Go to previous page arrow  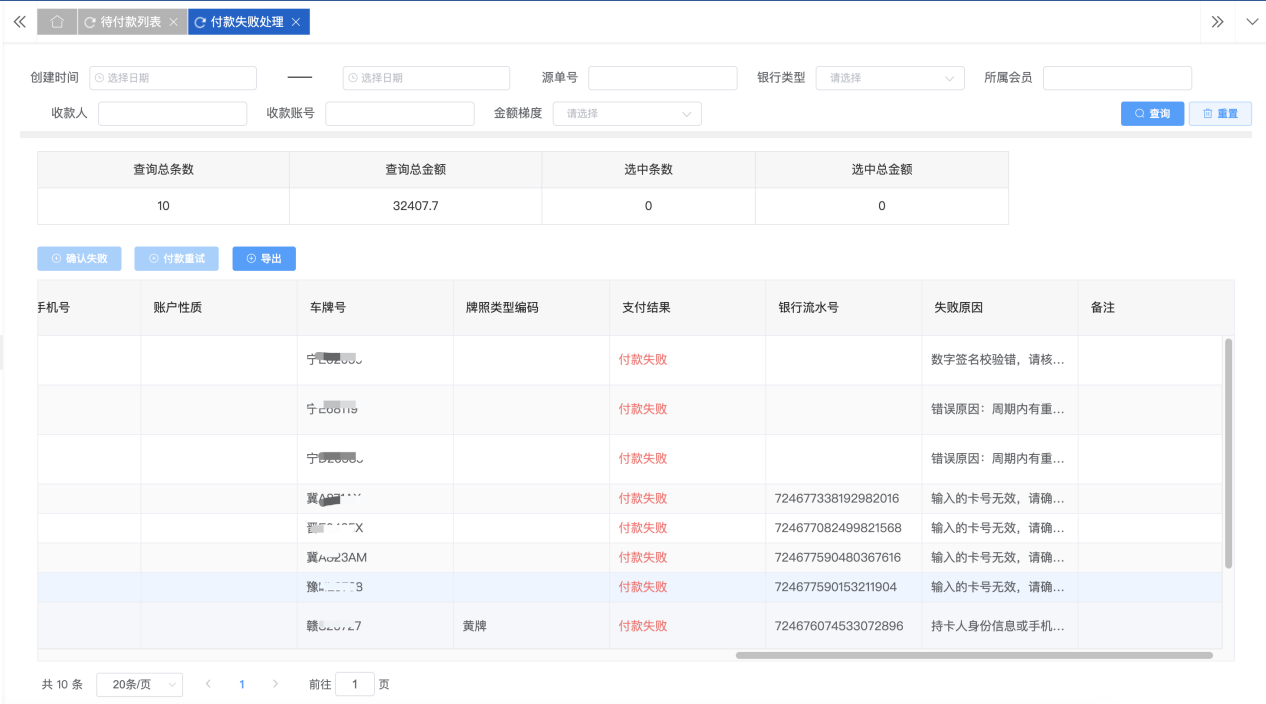(x=208, y=685)
